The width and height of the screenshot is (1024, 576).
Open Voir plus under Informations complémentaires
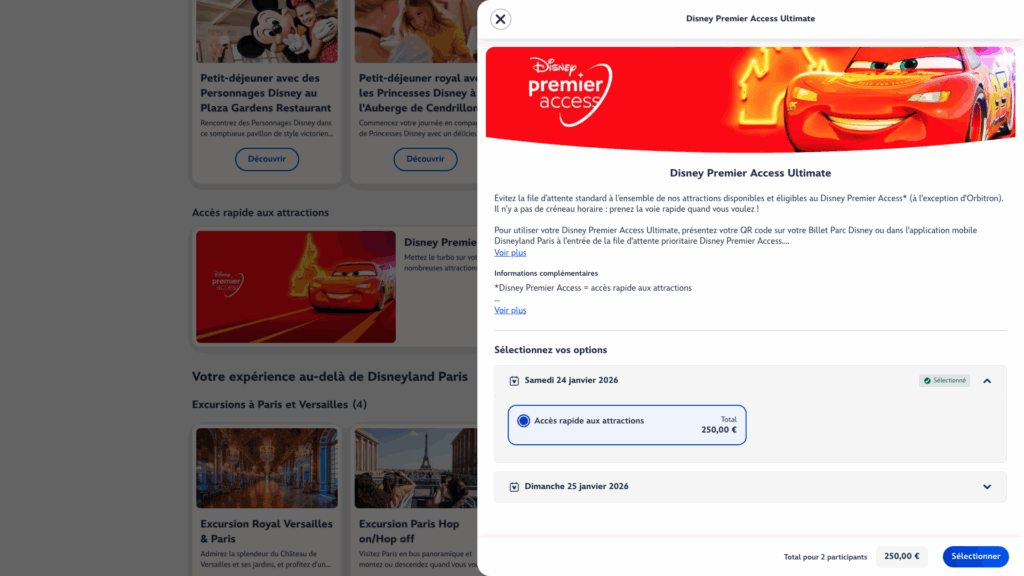coord(510,310)
